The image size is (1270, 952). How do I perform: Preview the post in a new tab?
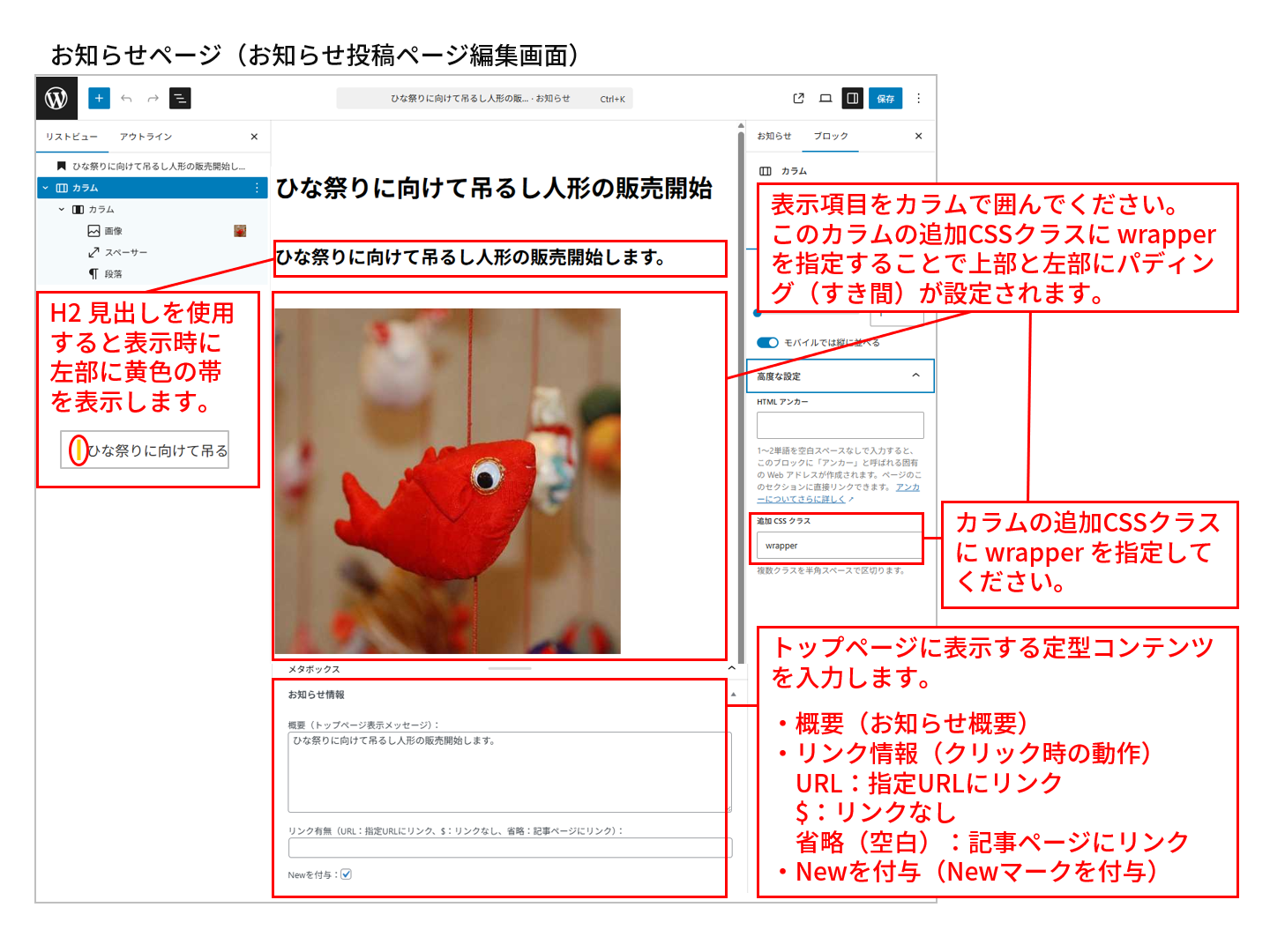[797, 98]
